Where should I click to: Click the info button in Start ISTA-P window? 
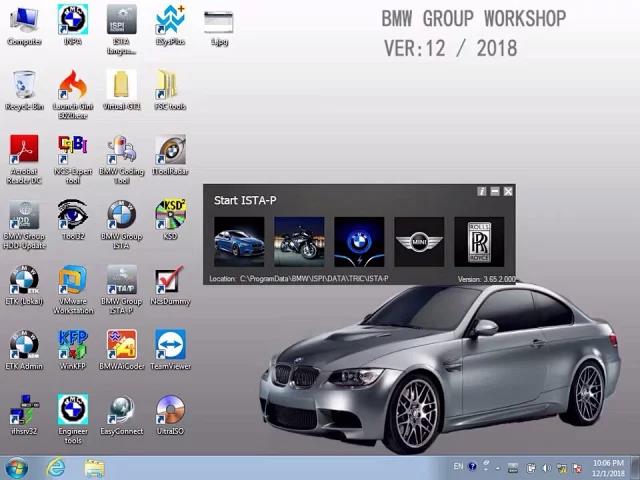point(482,191)
